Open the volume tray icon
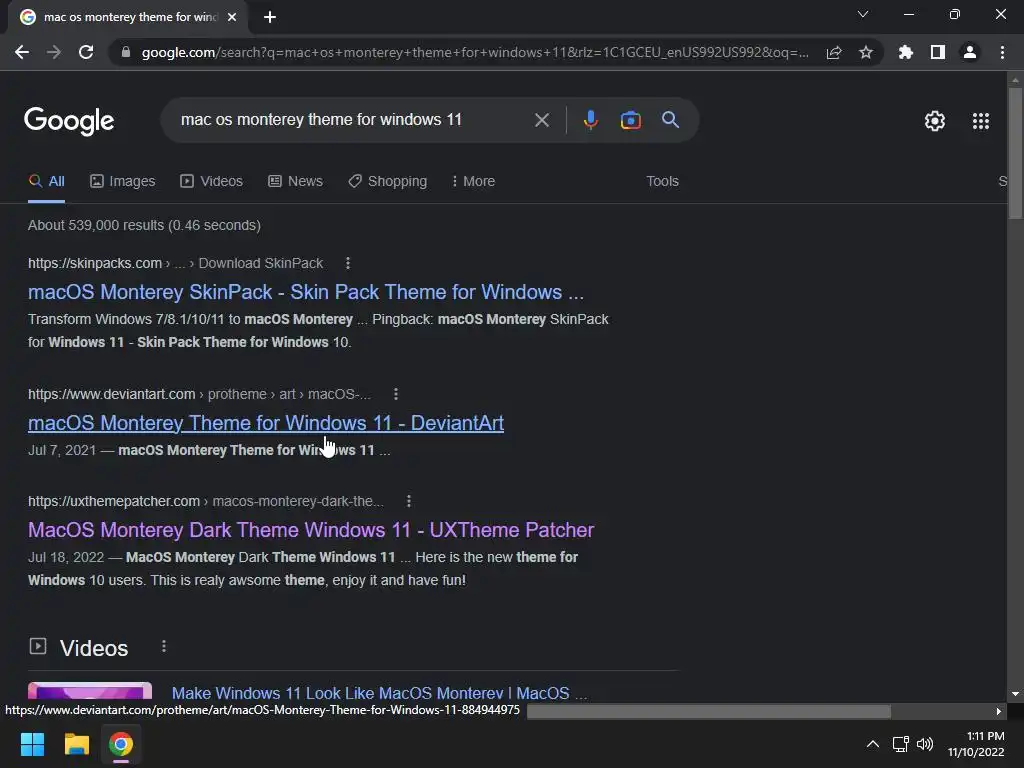 pyautogui.click(x=925, y=744)
